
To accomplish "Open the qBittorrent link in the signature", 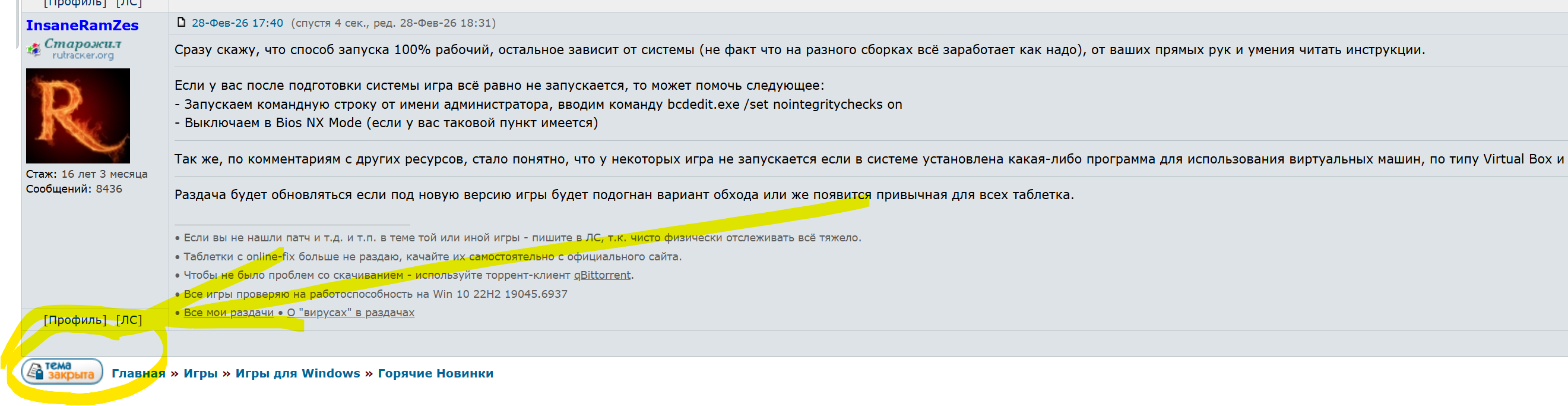I will click(602, 276).
